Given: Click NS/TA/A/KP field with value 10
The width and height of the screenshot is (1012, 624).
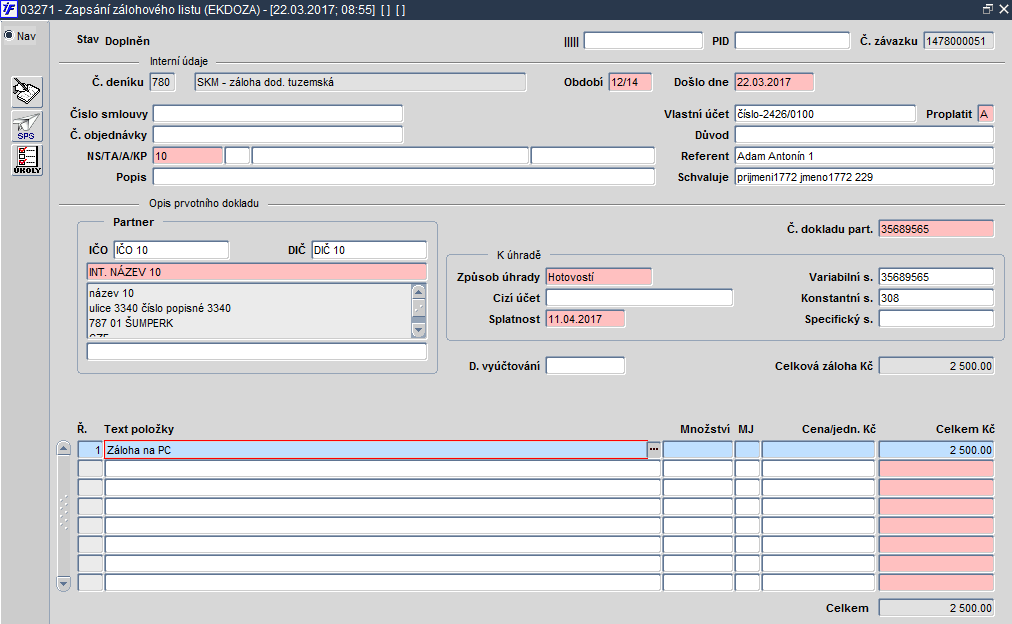Looking at the screenshot, I should [188, 156].
